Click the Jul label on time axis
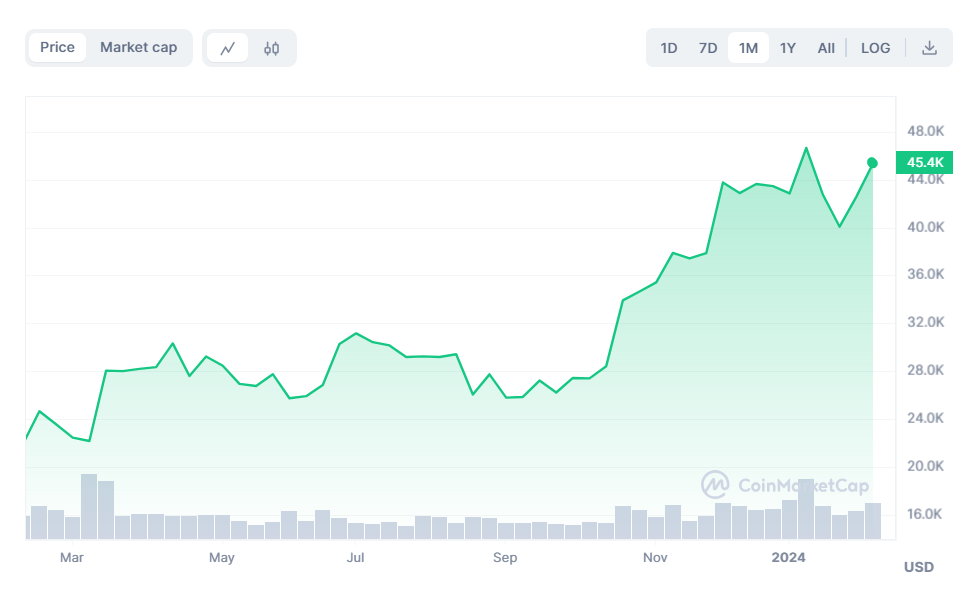The height and width of the screenshot is (595, 971). (x=355, y=557)
